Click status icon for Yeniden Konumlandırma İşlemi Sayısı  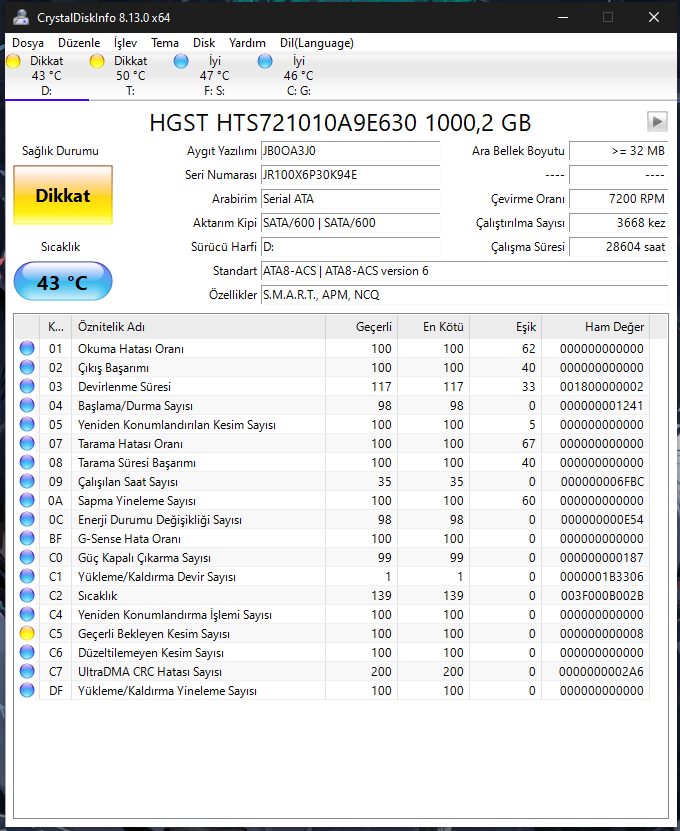pos(27,614)
